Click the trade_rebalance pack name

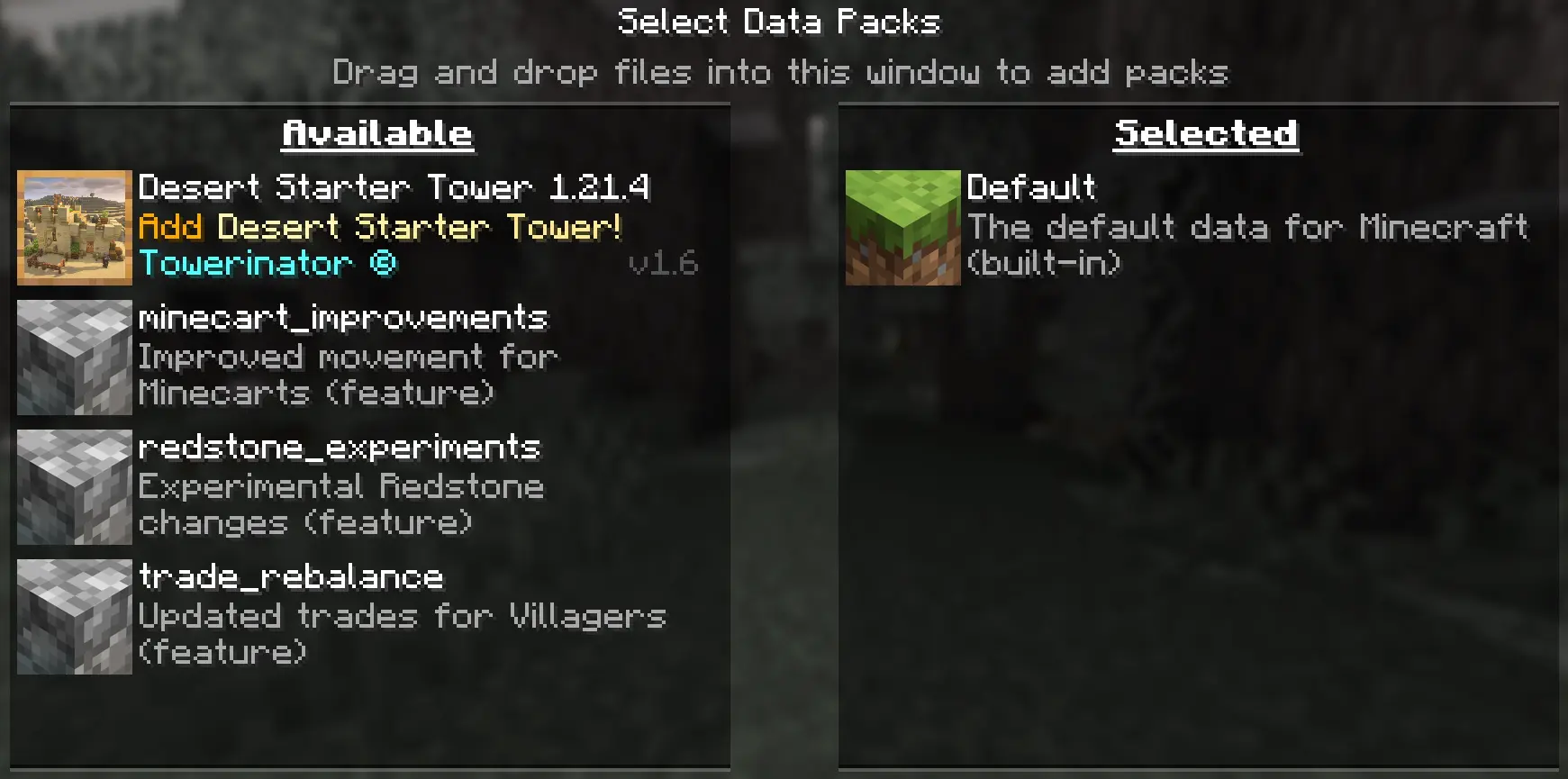[291, 577]
